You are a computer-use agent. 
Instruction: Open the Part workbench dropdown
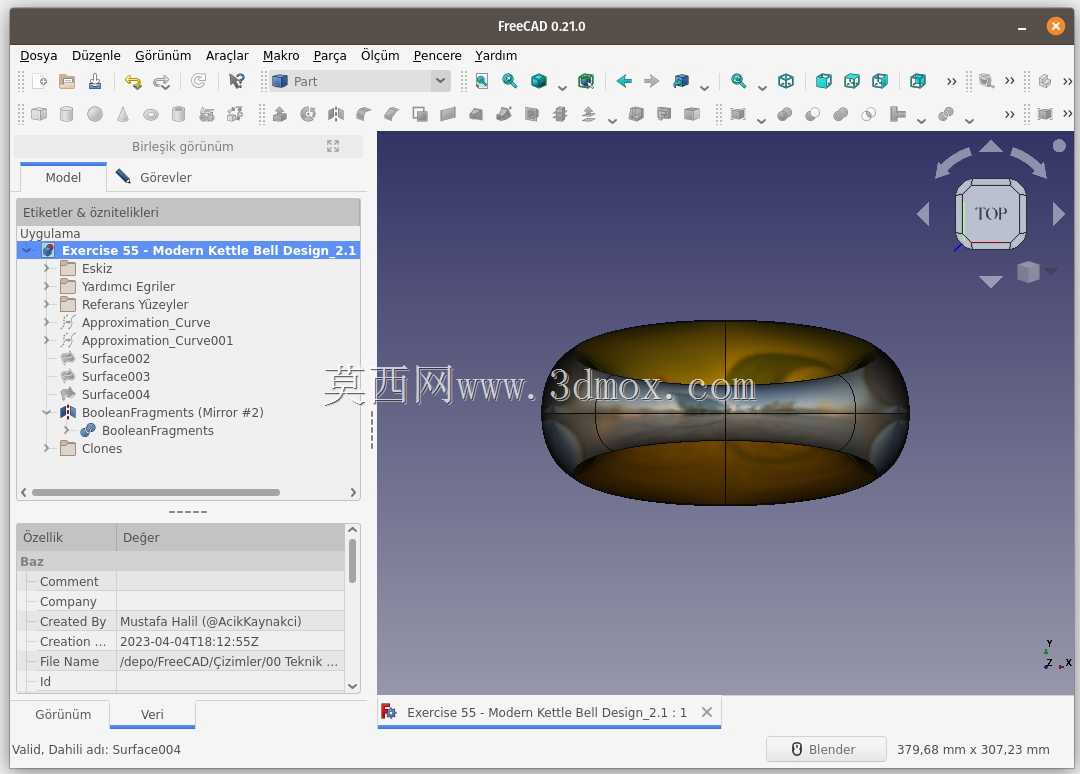(360, 81)
